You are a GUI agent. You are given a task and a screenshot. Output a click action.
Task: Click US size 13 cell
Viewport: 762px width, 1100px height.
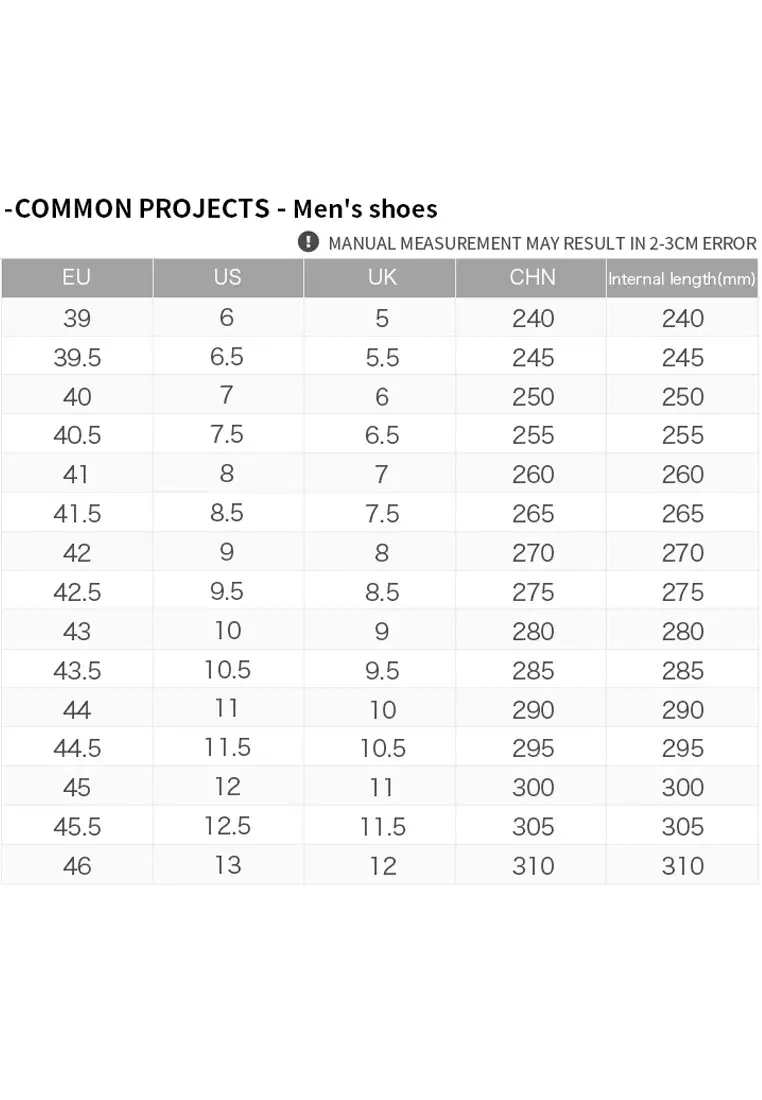(227, 865)
